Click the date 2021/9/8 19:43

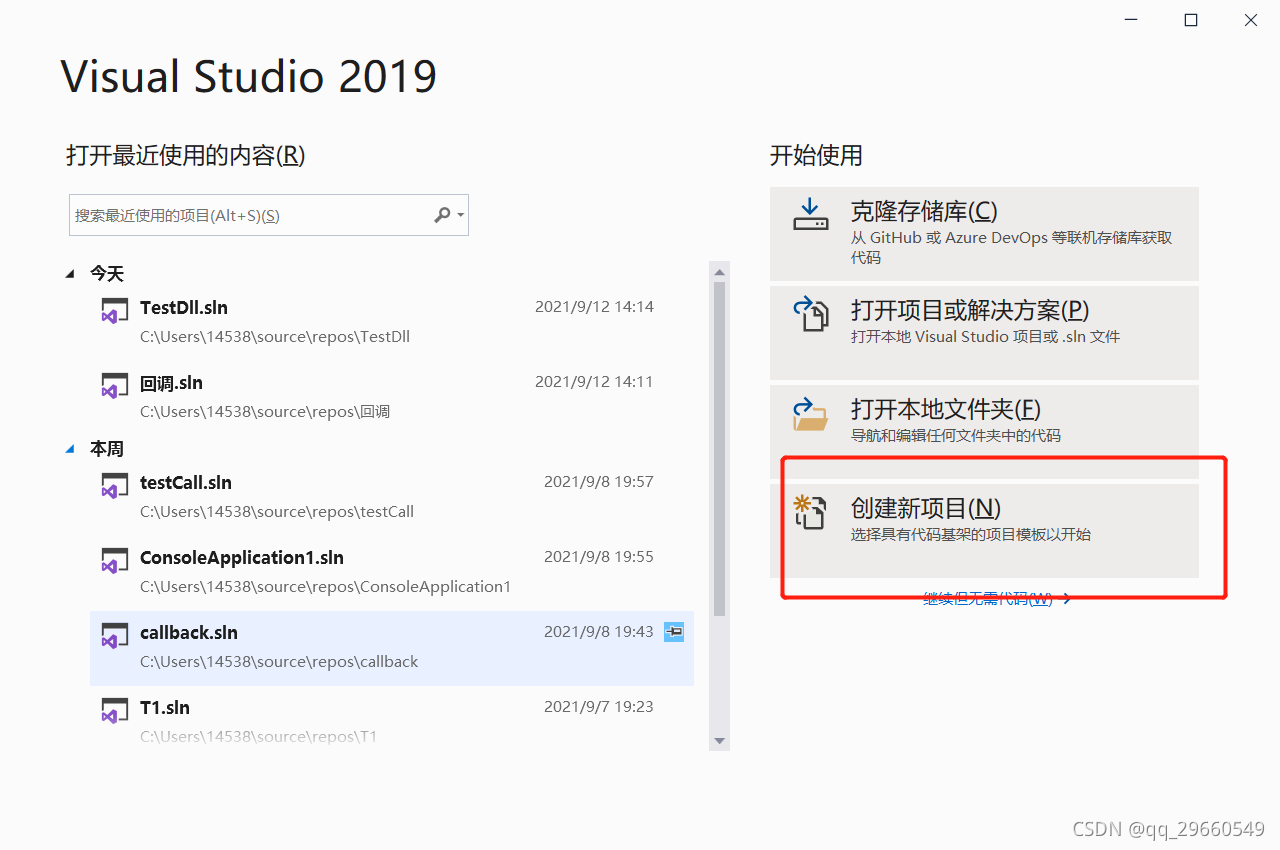click(599, 632)
